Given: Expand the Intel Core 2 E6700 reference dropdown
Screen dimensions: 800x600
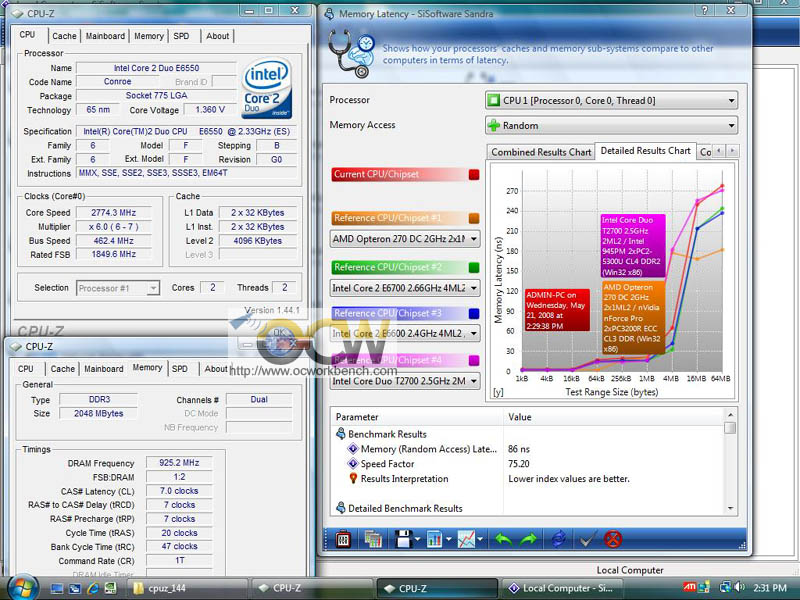Looking at the screenshot, I should [405, 288].
